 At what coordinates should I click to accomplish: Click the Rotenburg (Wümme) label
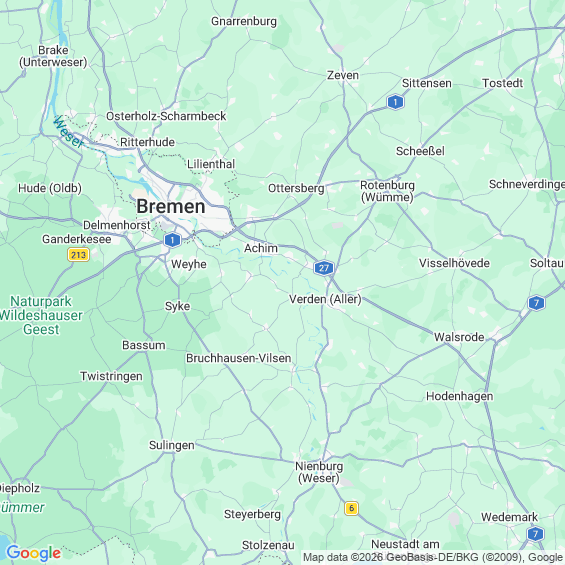387,191
